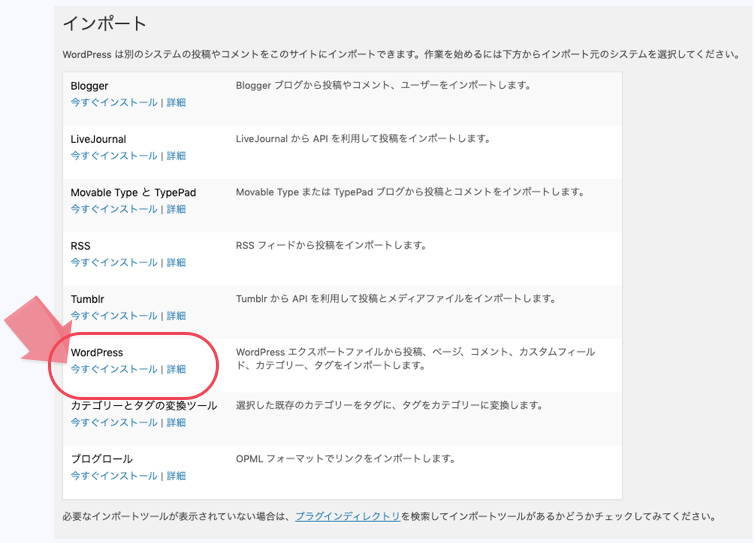
Task: Click the Movable Type と TypePad name
Action: [133, 193]
